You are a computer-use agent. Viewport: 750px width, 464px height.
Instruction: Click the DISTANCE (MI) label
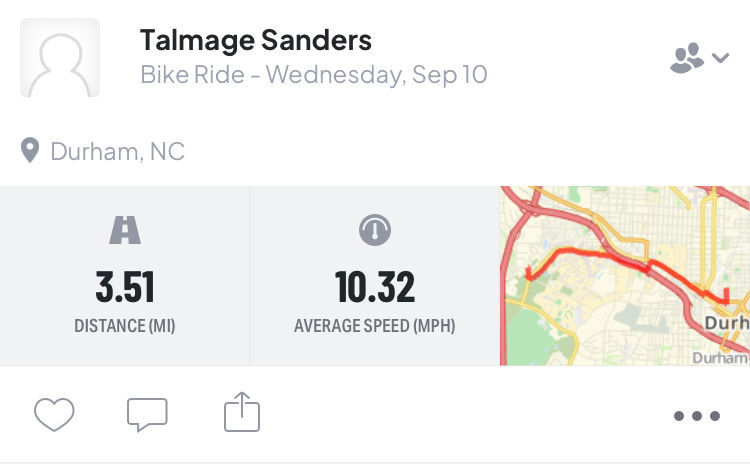pos(125,326)
